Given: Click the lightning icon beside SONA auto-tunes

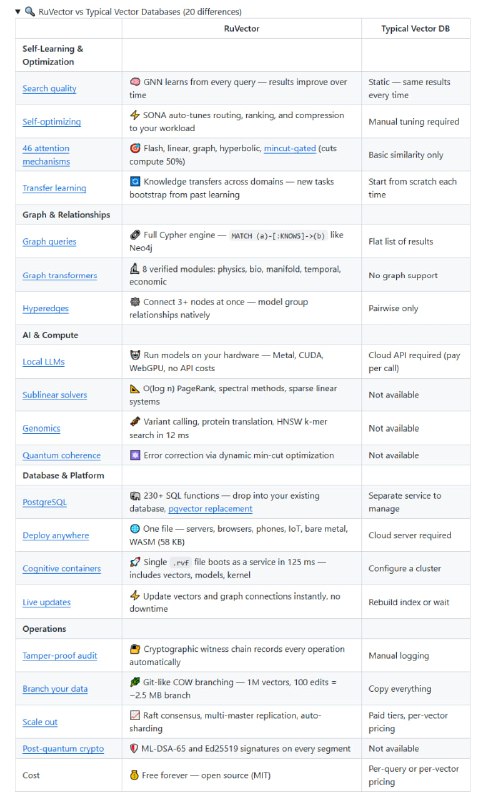Looking at the screenshot, I should coord(135,115).
